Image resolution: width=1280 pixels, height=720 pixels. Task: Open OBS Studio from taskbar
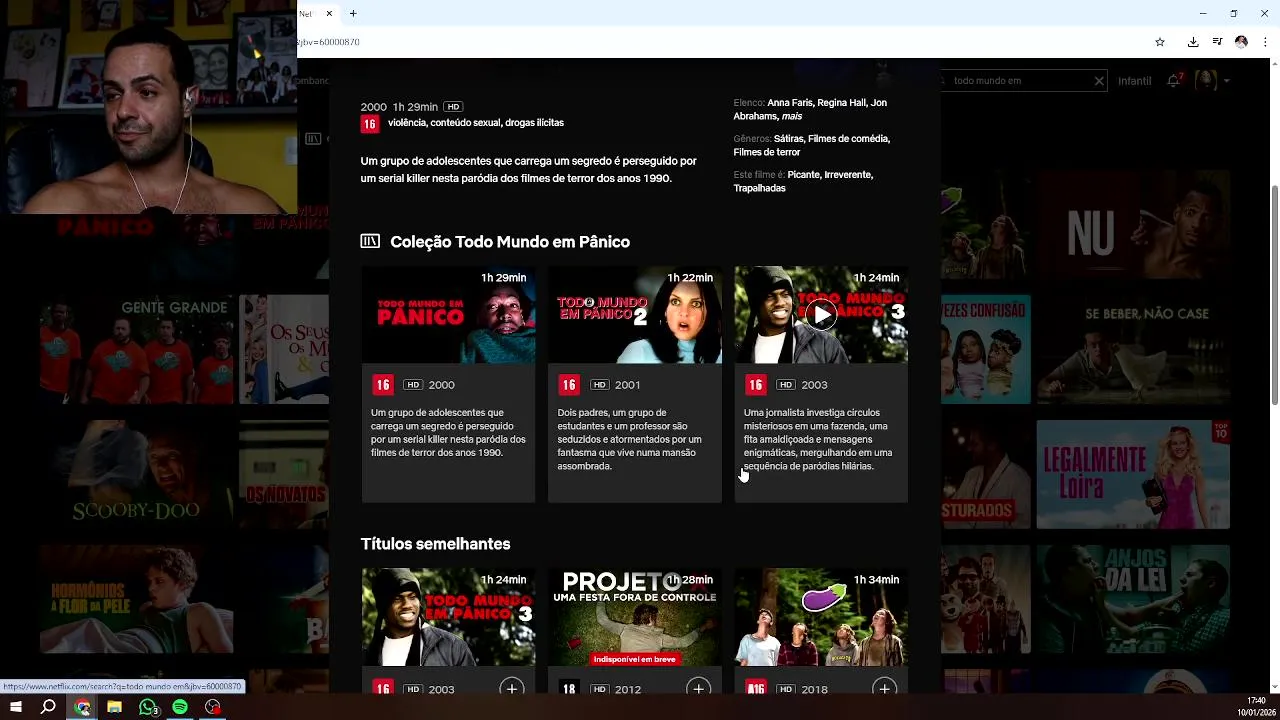212,707
